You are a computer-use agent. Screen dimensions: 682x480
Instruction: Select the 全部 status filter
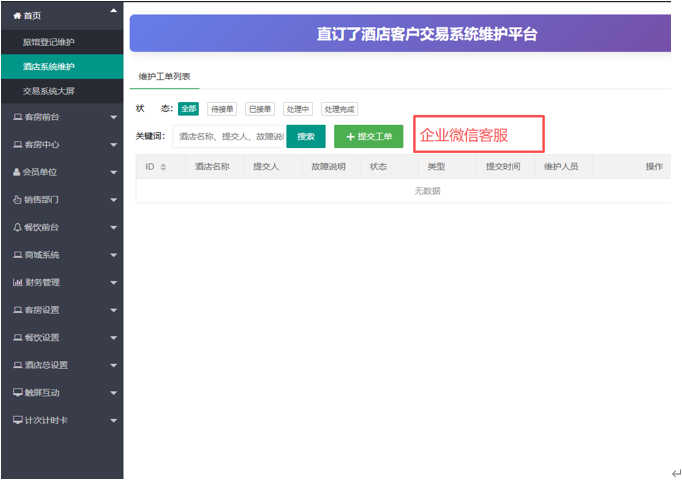tap(188, 109)
